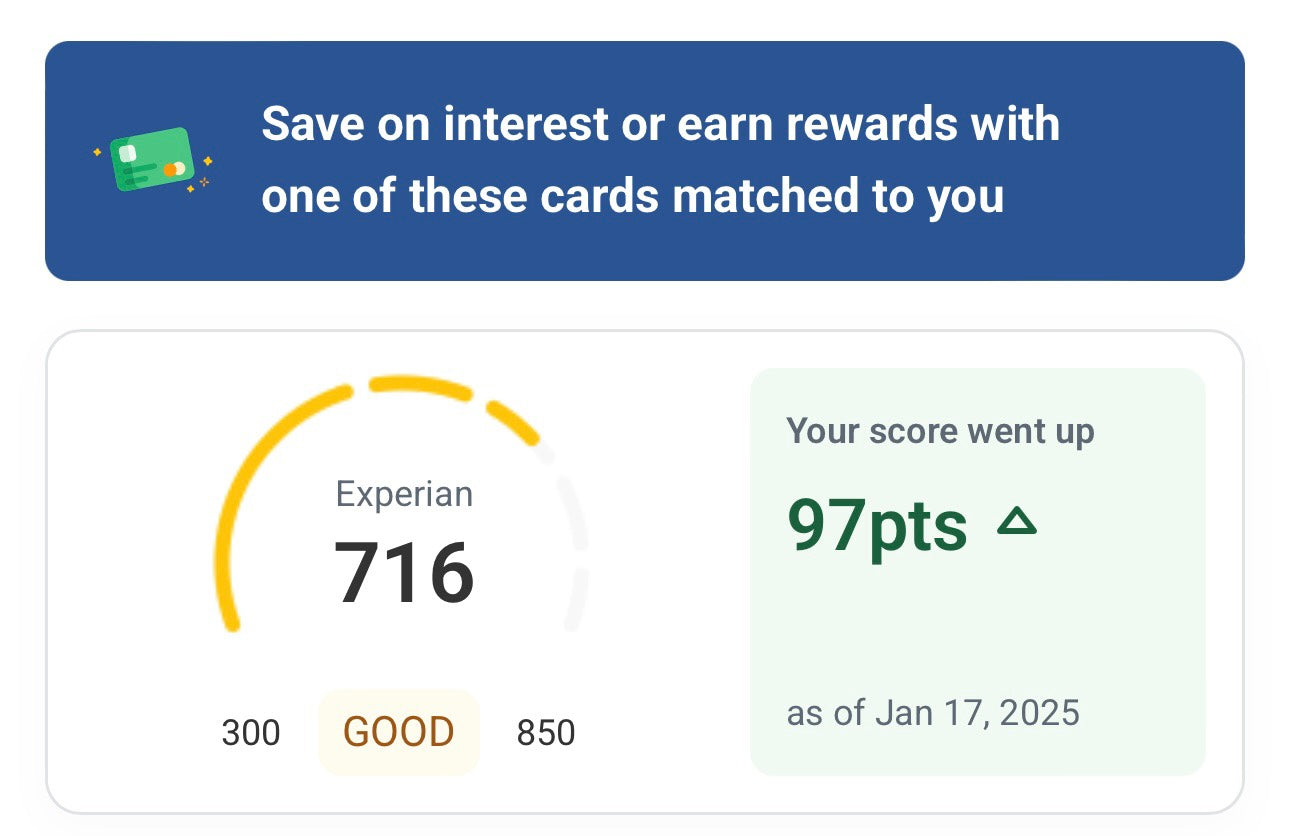Image resolution: width=1290 pixels, height=836 pixels.
Task: Tap "one of these cards matched to you" text
Action: pos(632,196)
